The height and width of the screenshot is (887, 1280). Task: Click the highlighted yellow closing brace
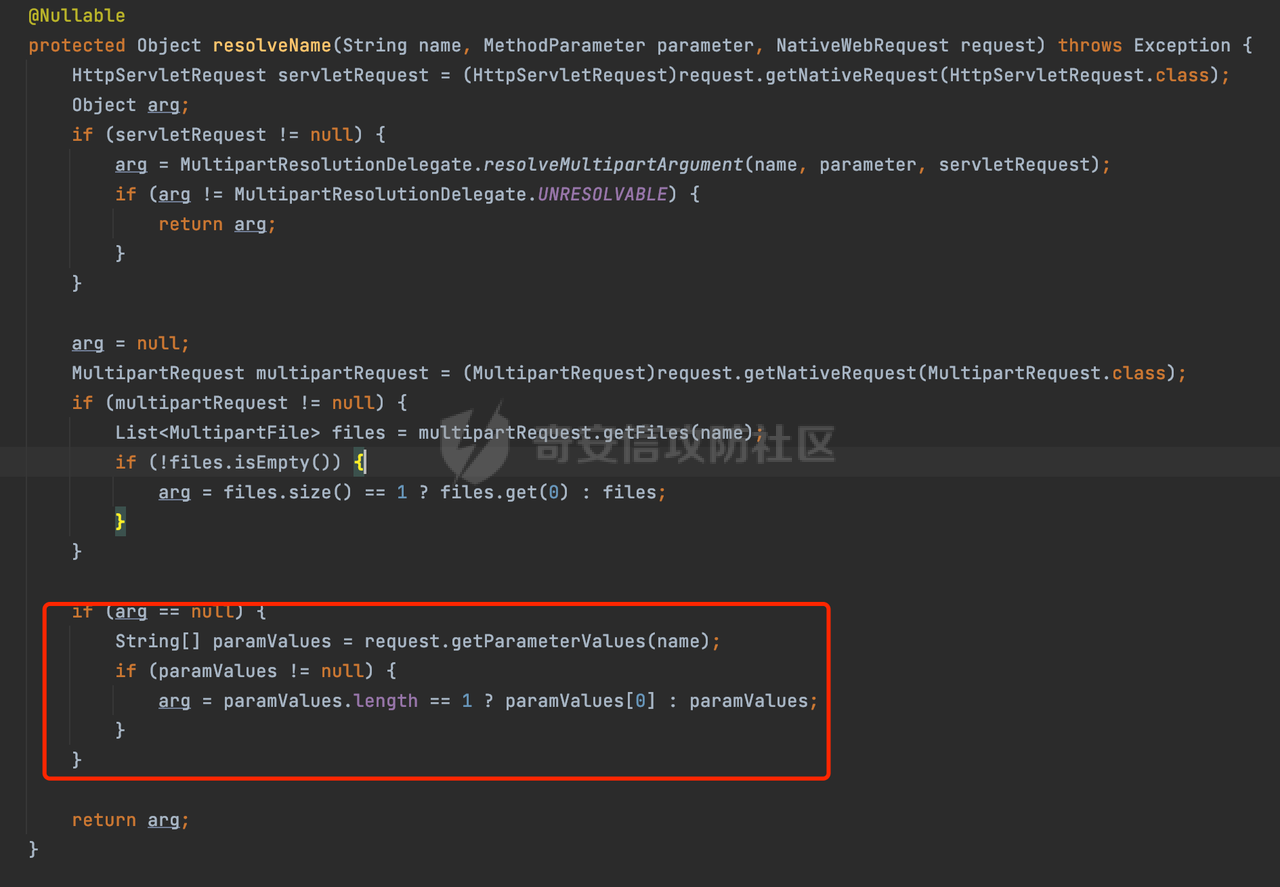(120, 522)
